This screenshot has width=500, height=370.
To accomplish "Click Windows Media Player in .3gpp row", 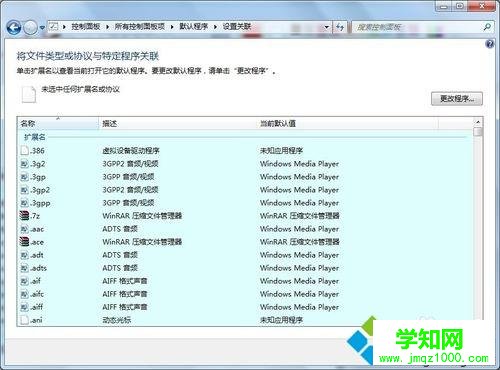I will click(299, 203).
